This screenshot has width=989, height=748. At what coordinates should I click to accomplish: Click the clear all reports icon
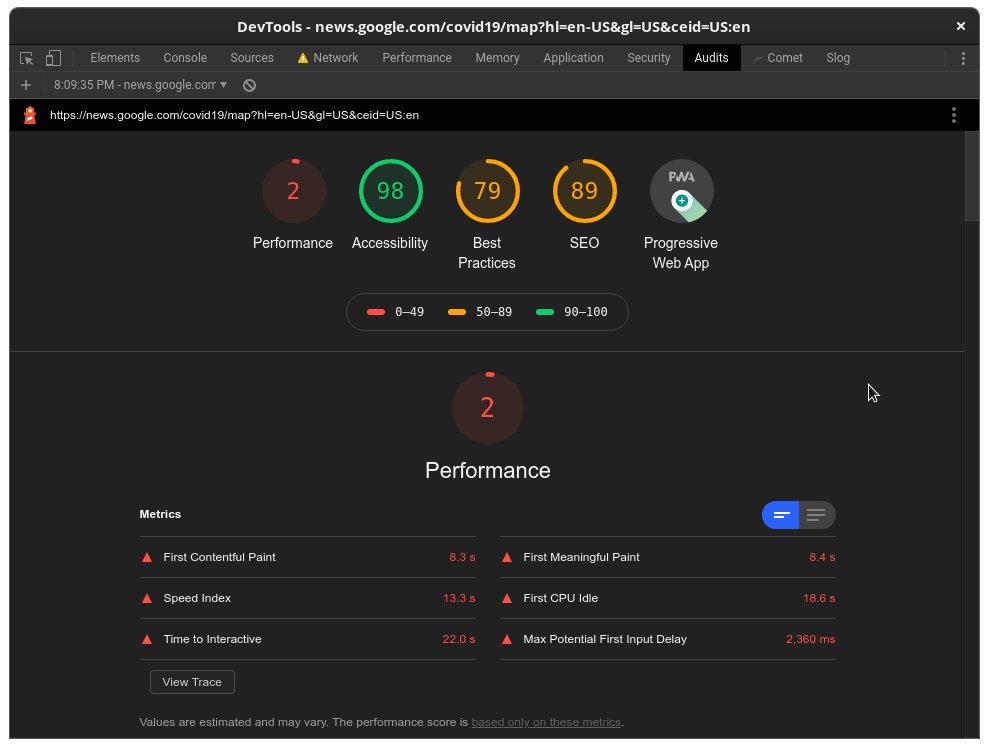[249, 85]
